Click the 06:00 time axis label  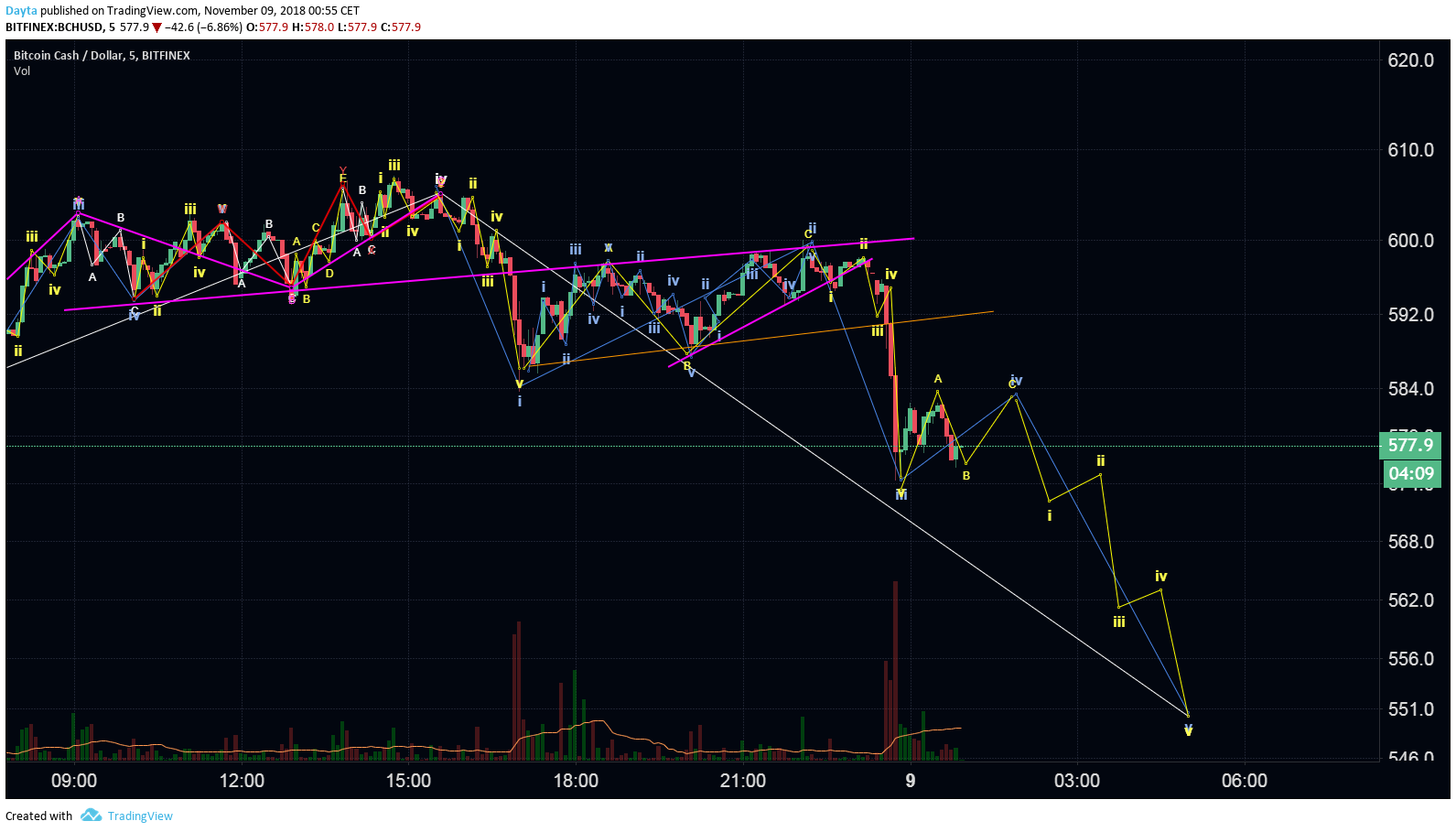1245,781
